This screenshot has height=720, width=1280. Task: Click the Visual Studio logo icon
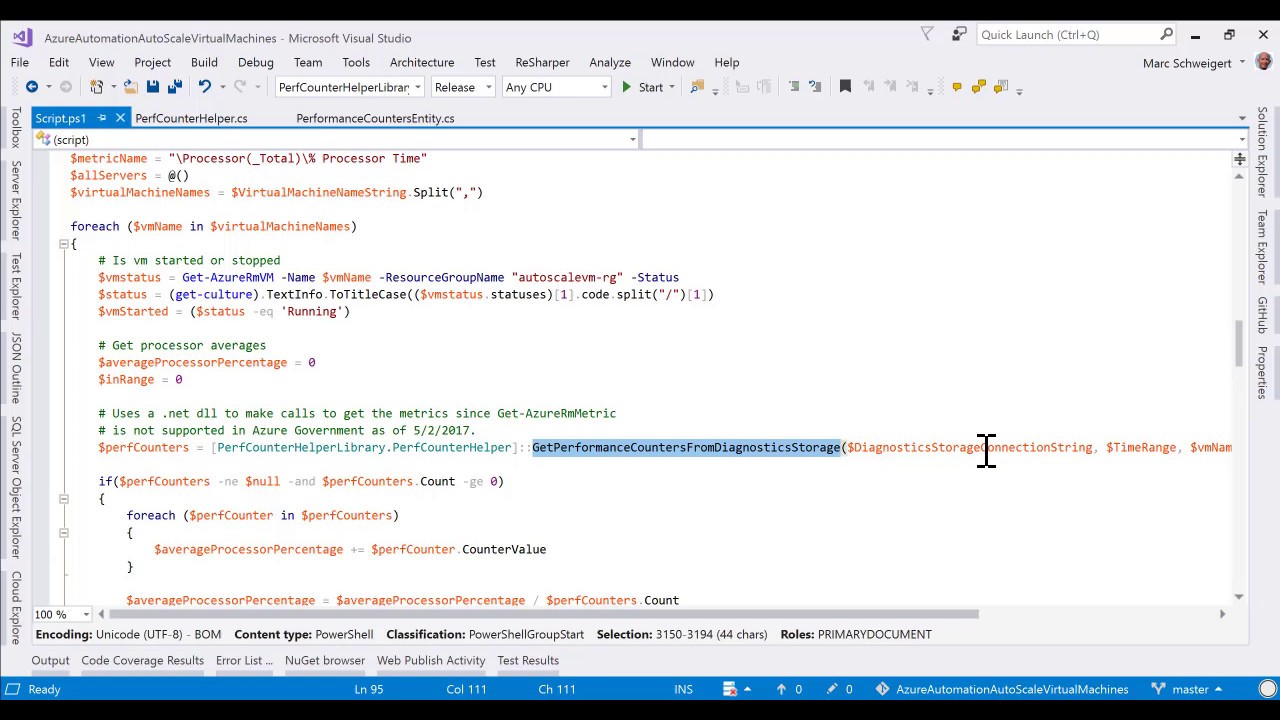tap(22, 38)
